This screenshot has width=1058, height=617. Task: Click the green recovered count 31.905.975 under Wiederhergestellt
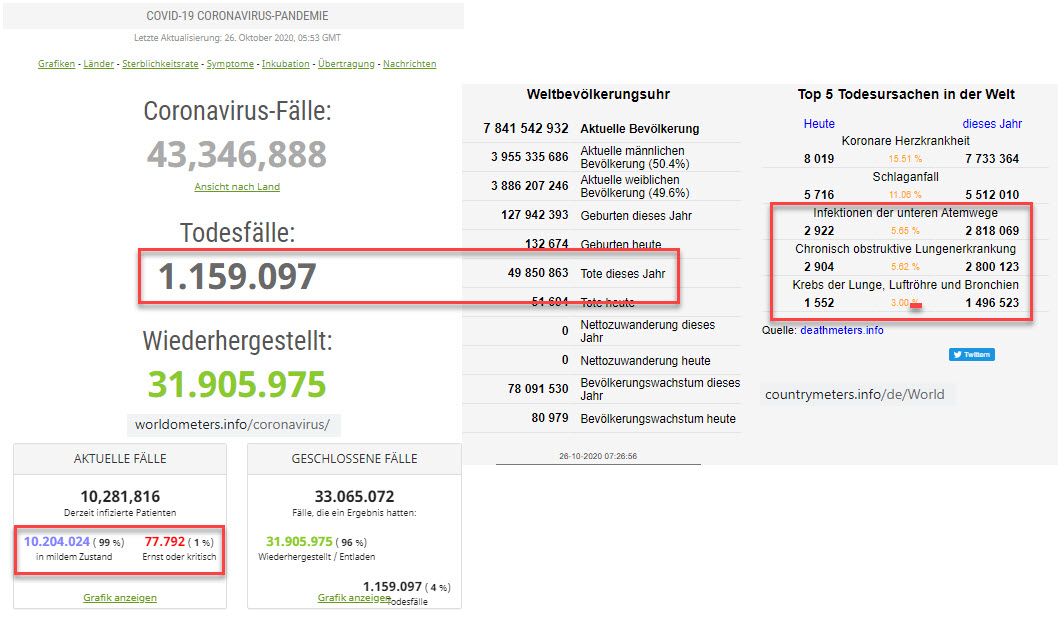tap(237, 385)
